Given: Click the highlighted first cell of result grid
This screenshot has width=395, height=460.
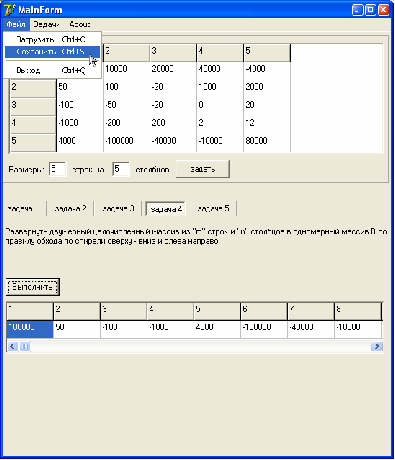Looking at the screenshot, I should click(x=30, y=329).
